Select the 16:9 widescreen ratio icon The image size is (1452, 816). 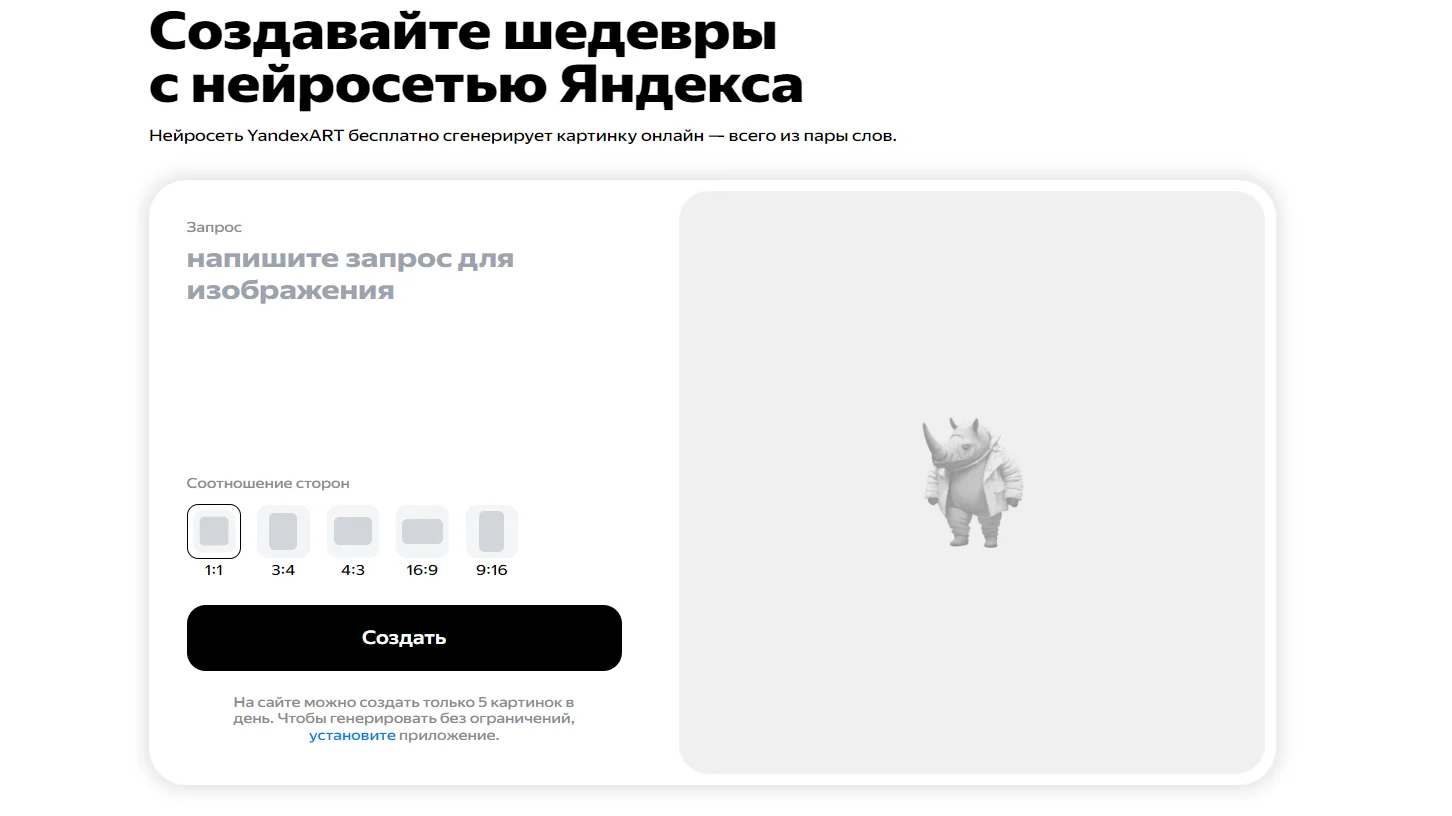pos(422,531)
